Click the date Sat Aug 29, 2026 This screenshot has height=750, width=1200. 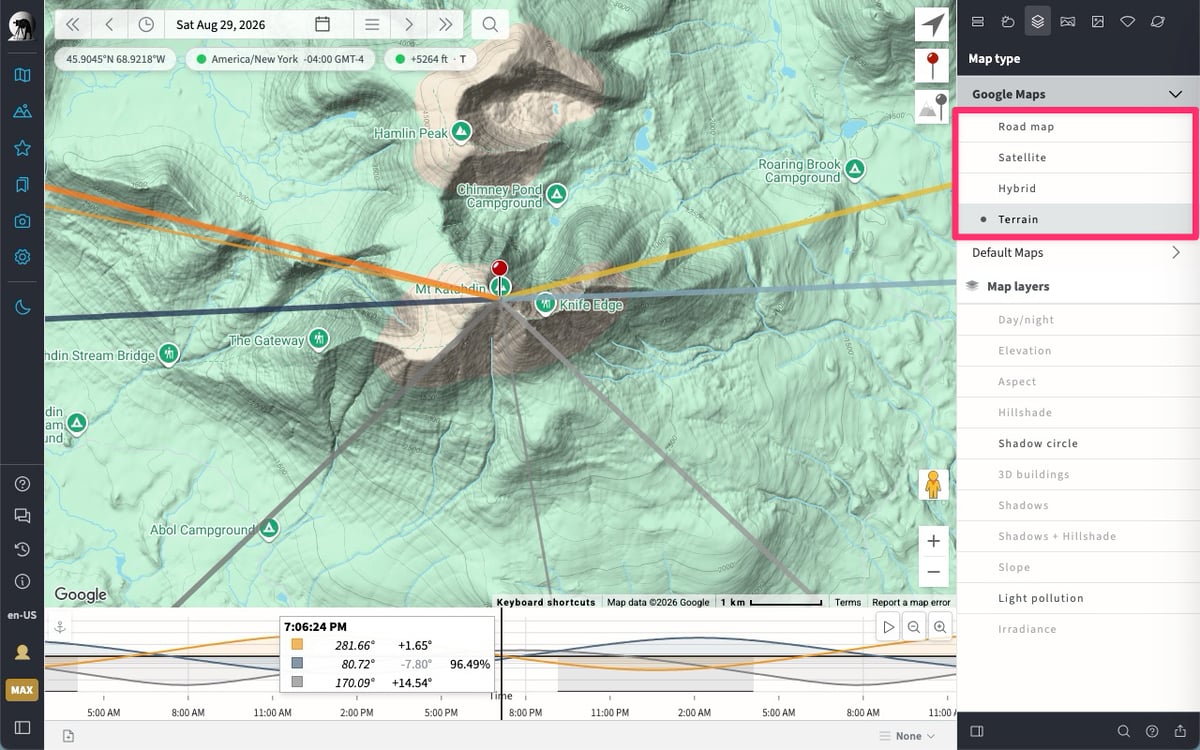click(221, 24)
